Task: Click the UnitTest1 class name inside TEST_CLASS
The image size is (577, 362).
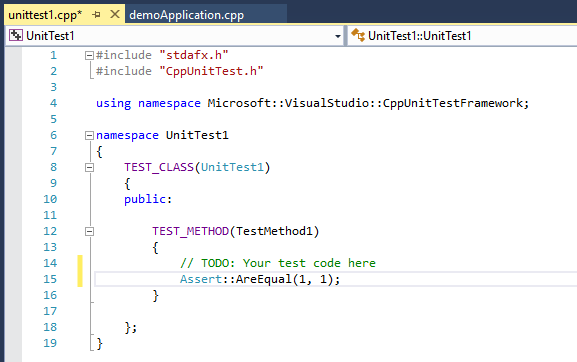Action: 232,167
